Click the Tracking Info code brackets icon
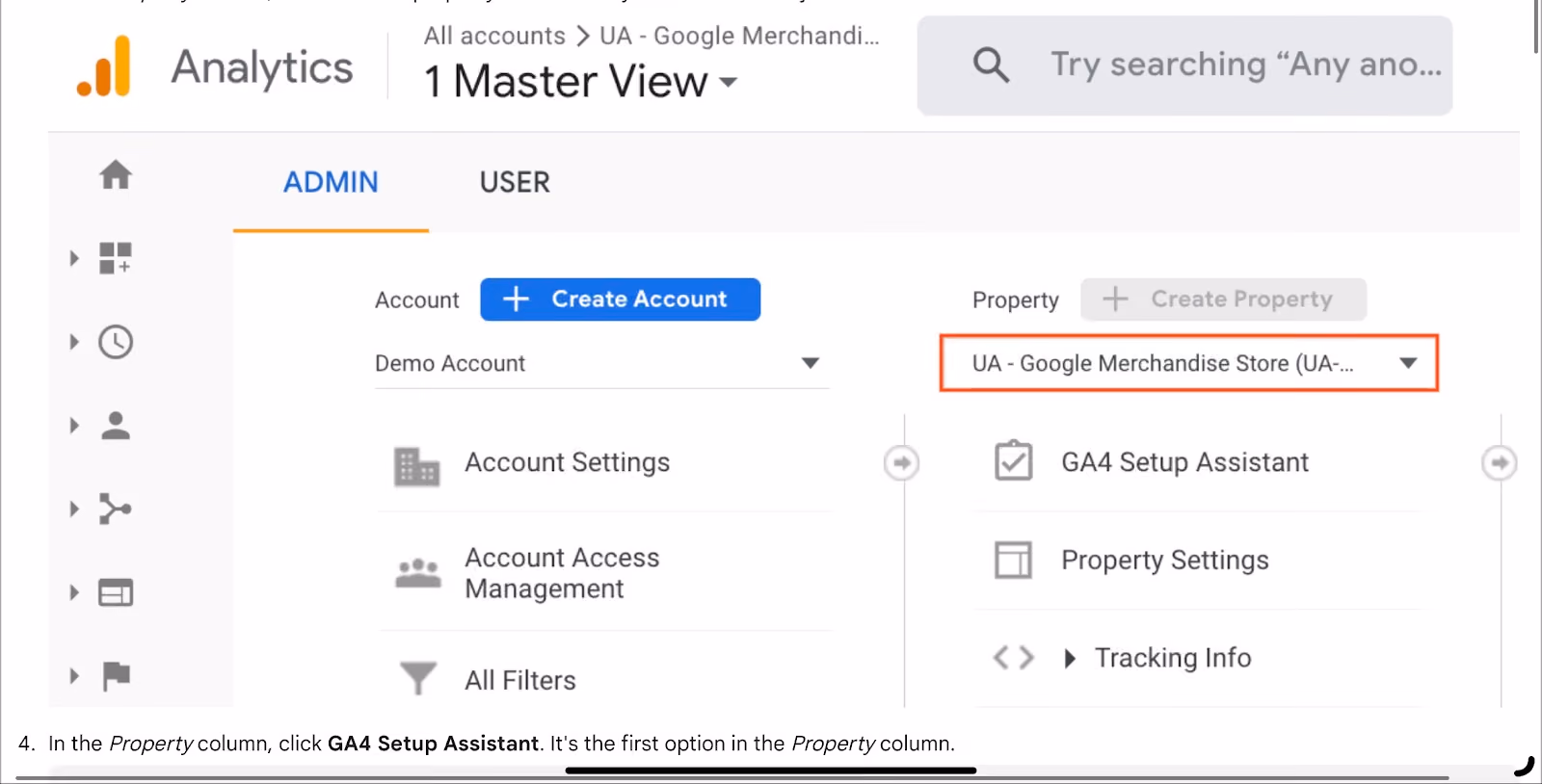 [1014, 658]
